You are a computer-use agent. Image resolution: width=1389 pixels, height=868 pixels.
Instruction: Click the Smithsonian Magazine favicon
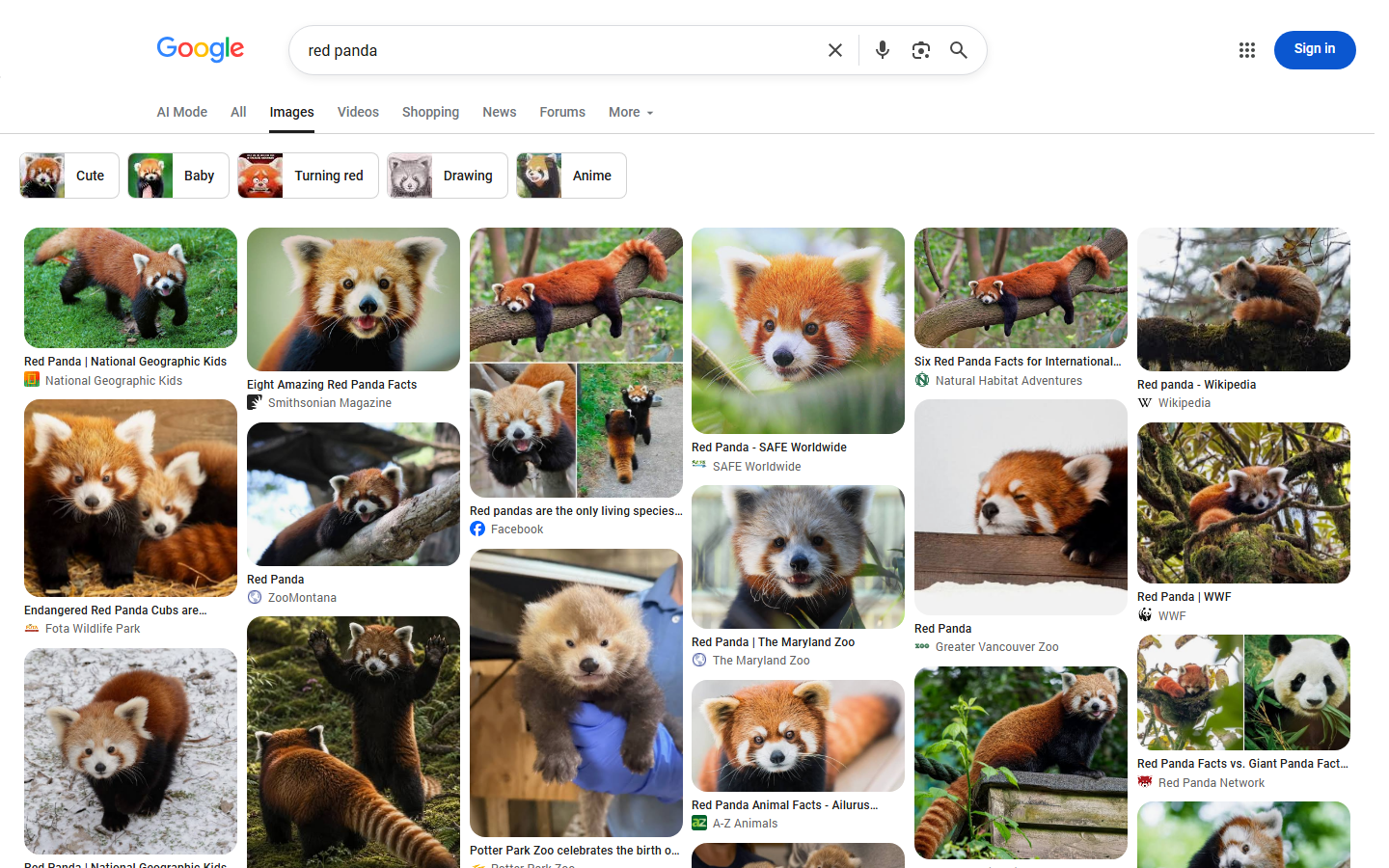(x=255, y=402)
